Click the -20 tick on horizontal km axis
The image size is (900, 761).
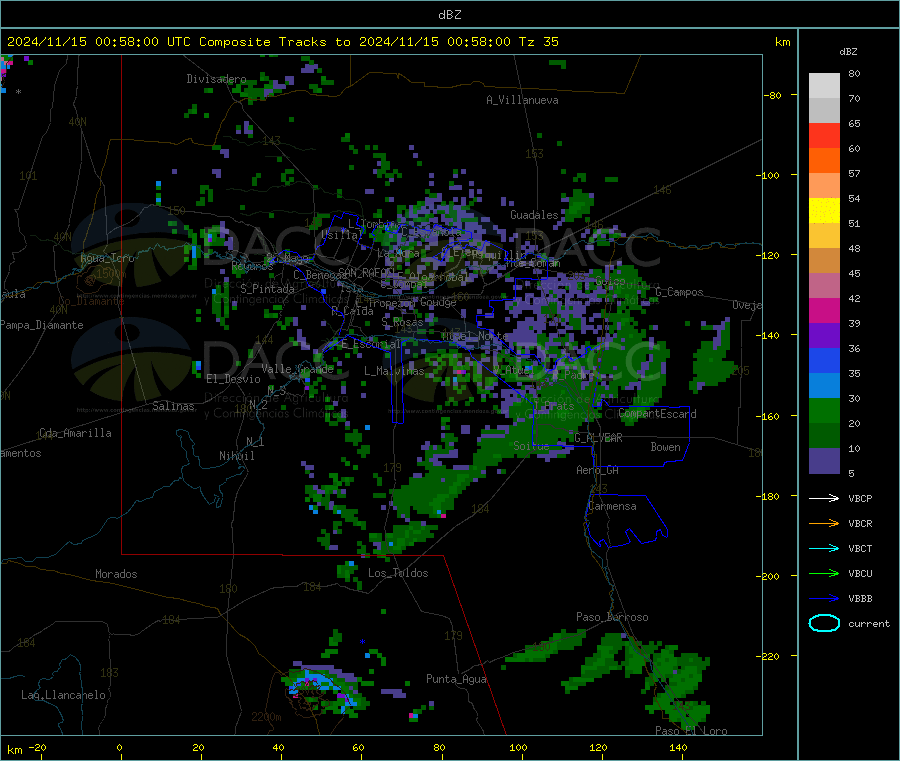pos(38,747)
